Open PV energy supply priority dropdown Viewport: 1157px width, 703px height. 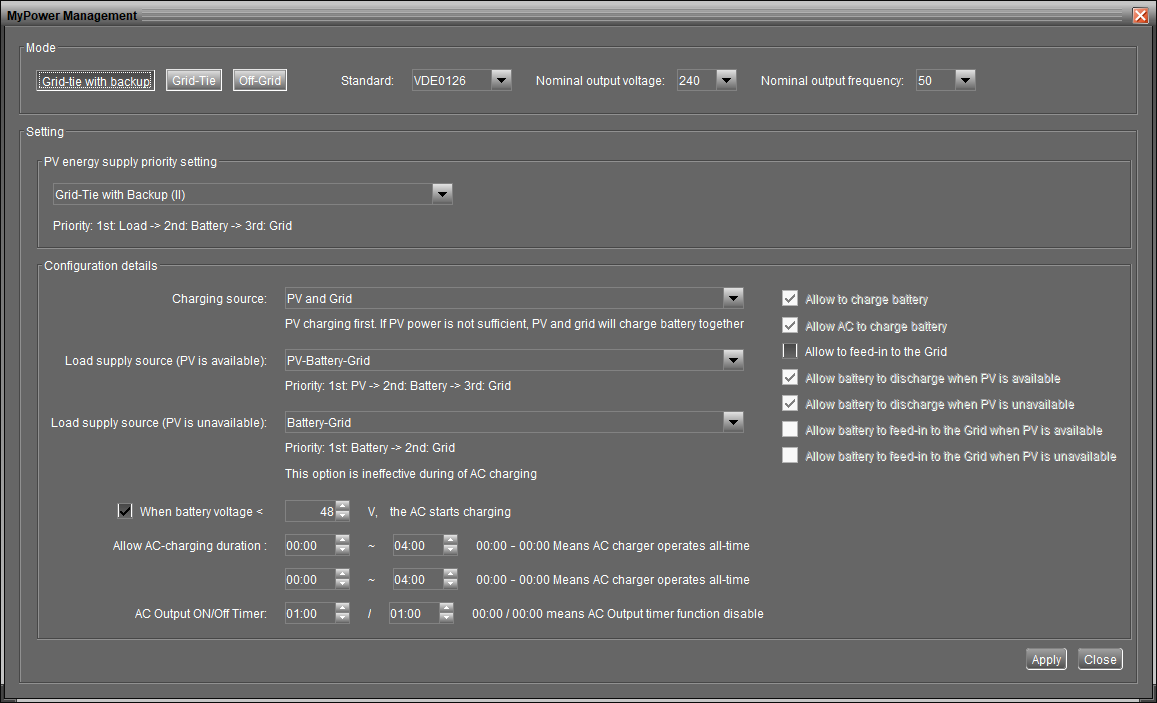(x=442, y=195)
